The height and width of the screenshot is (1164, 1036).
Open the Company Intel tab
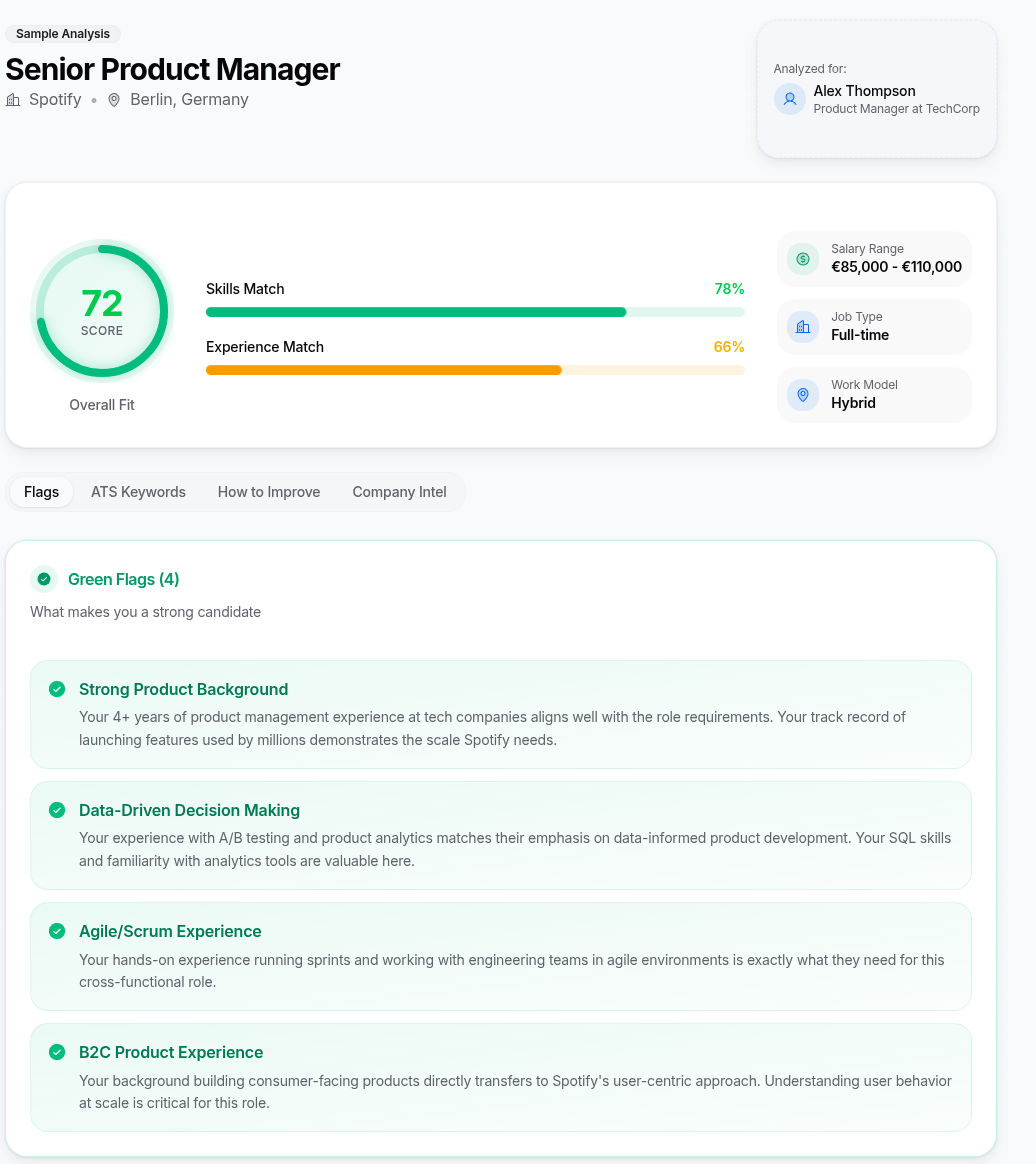pyautogui.click(x=399, y=492)
